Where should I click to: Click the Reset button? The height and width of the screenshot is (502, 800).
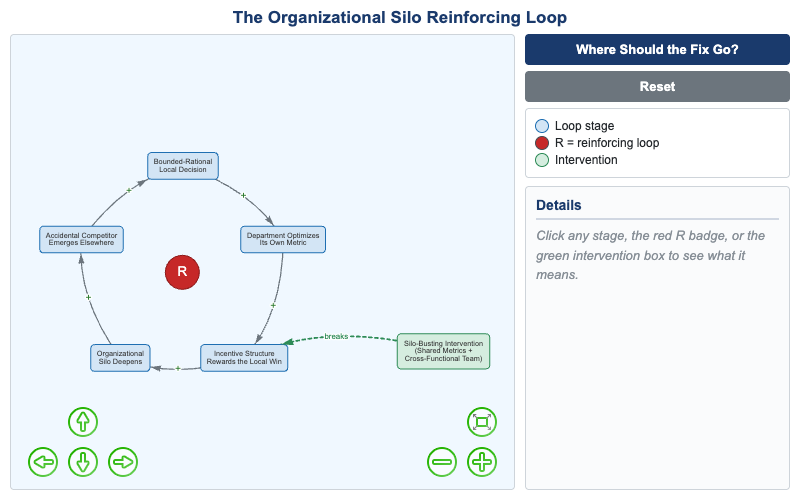tap(657, 86)
